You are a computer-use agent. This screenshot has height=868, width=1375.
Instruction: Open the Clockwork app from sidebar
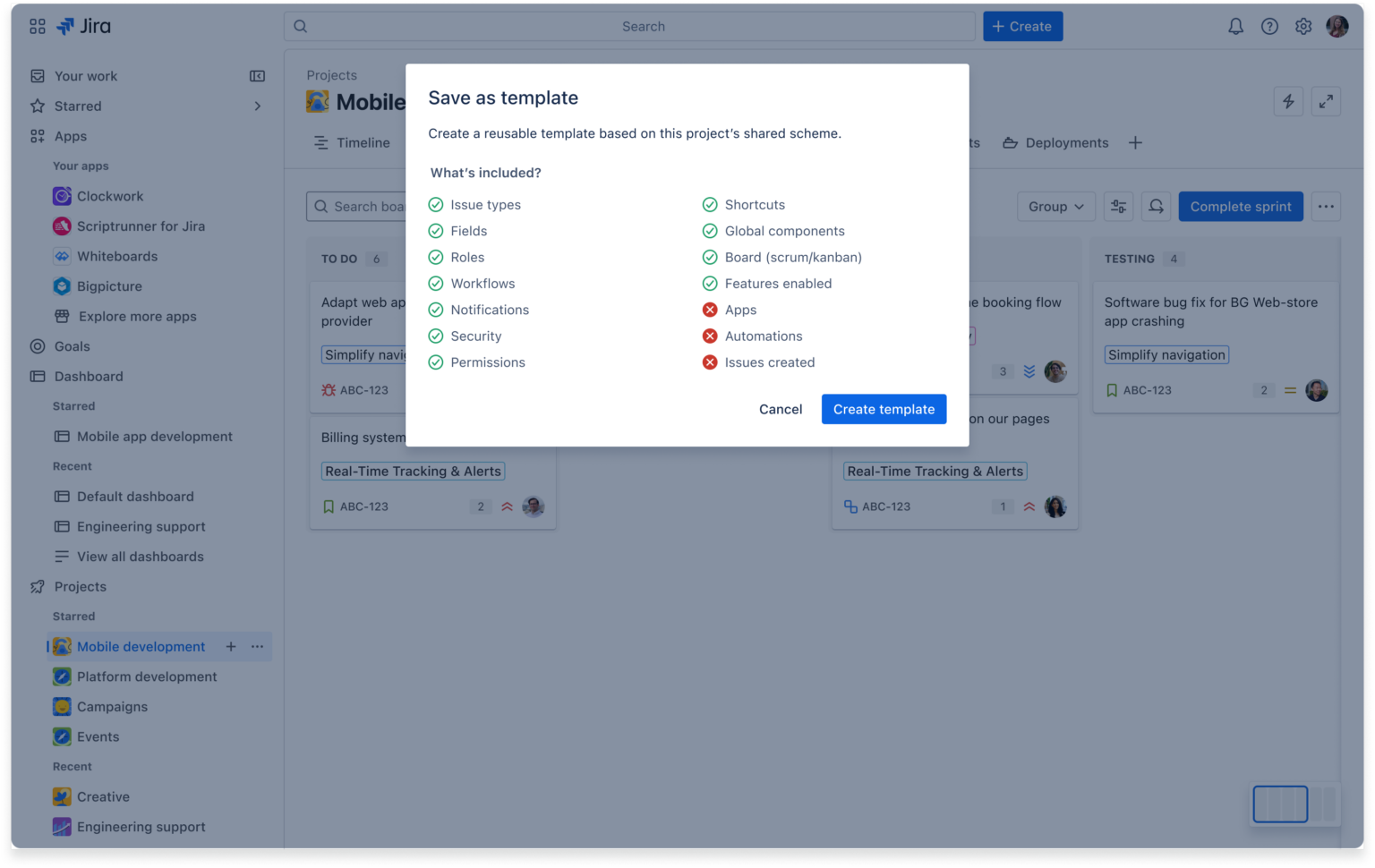click(61, 196)
